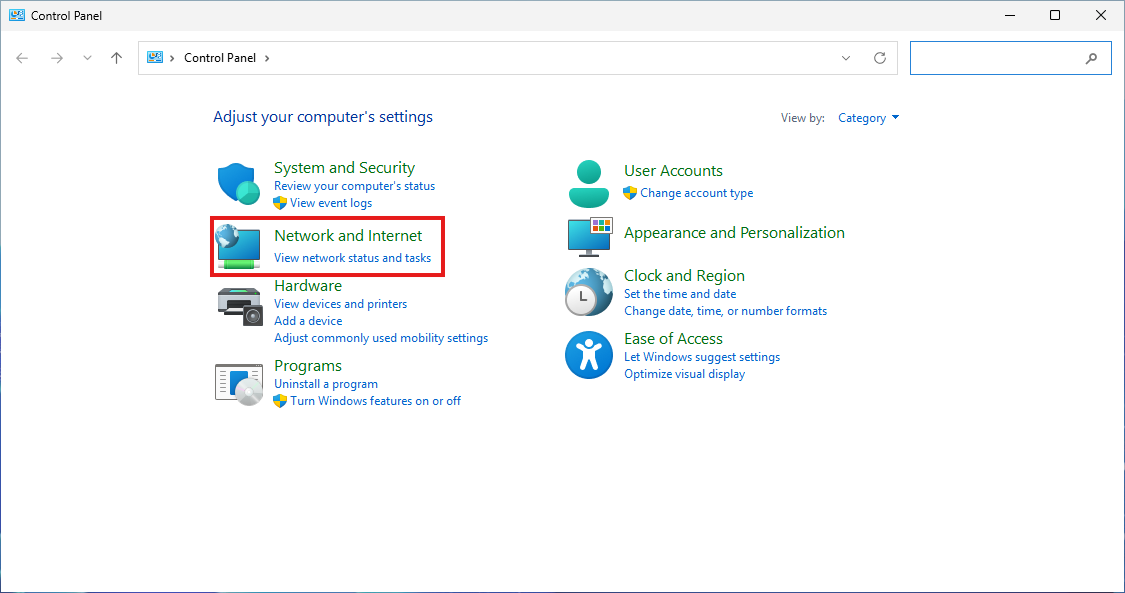This screenshot has height=593, width=1125.
Task: Open Optimize visual display link
Action: click(x=684, y=374)
